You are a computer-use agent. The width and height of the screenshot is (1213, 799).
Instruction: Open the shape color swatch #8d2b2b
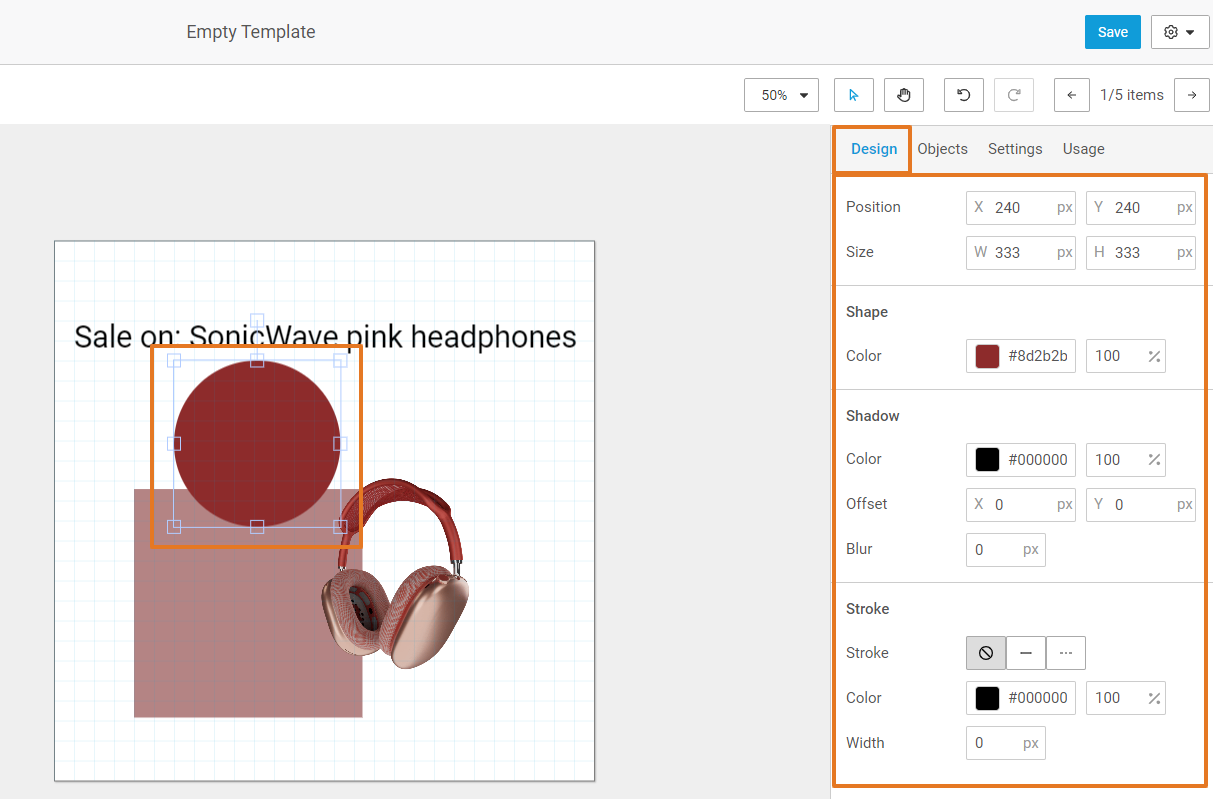point(987,356)
